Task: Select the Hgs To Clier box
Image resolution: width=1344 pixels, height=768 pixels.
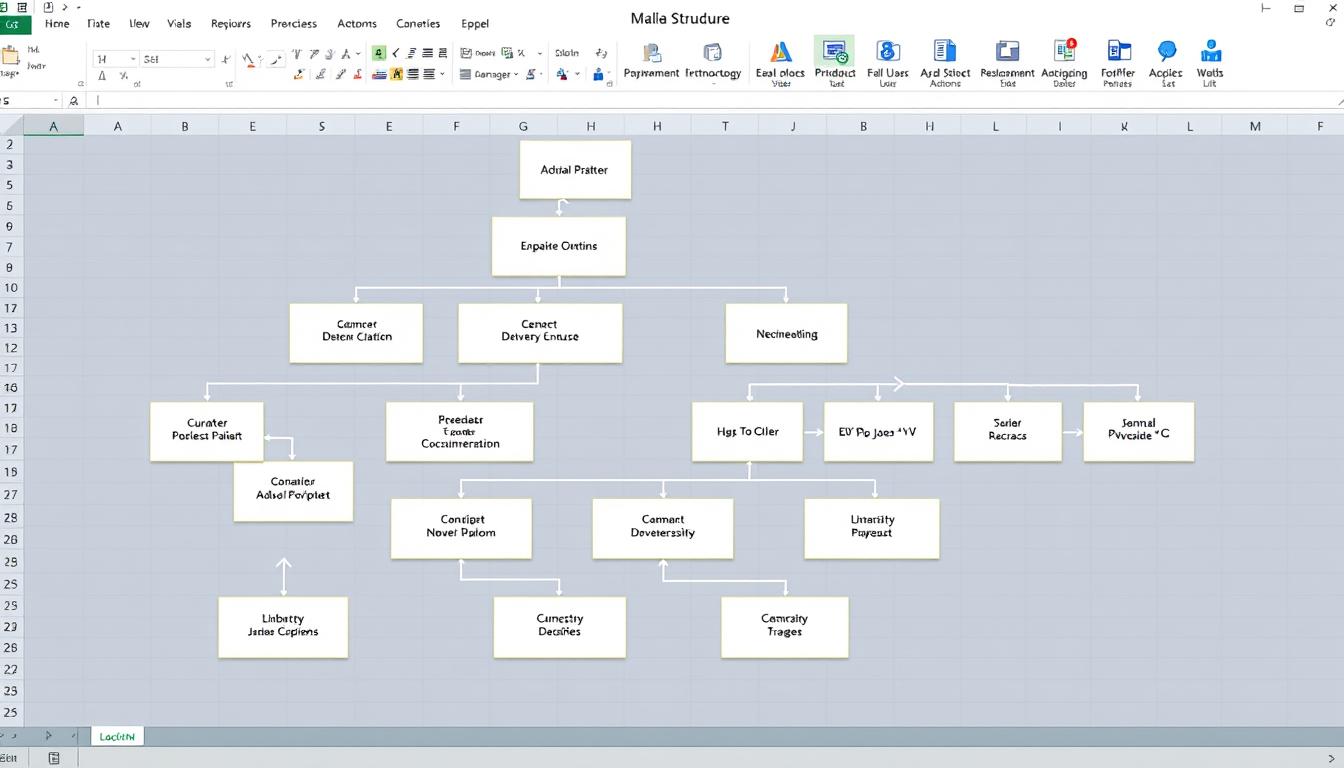Action: point(747,432)
